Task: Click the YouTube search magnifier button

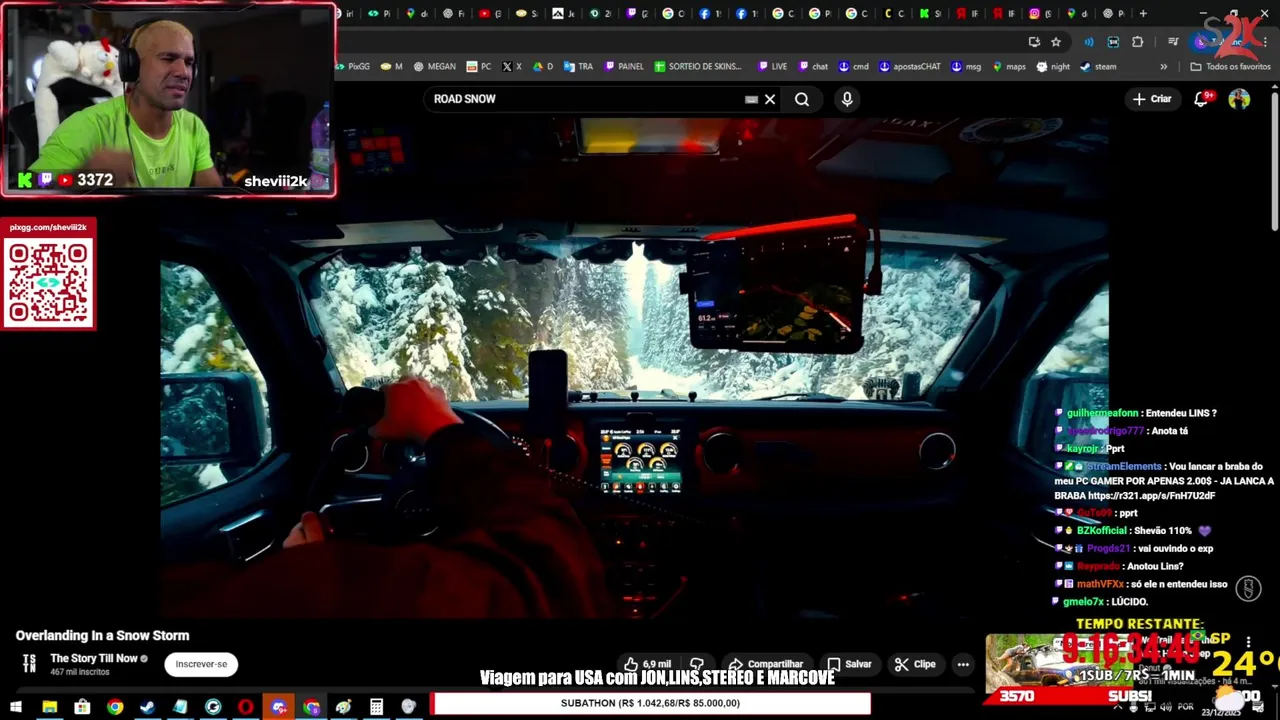Action: (802, 99)
